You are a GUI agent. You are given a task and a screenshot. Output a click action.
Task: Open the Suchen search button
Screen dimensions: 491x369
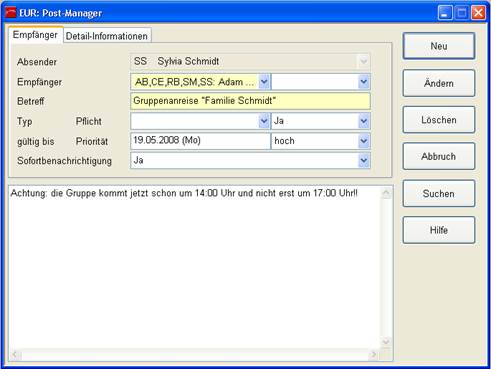[x=439, y=193]
